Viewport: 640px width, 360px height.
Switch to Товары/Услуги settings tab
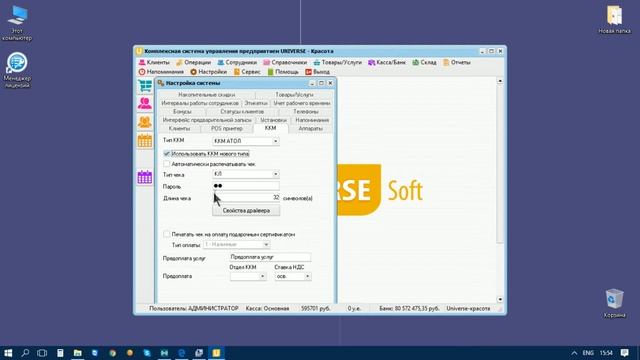[x=294, y=95]
